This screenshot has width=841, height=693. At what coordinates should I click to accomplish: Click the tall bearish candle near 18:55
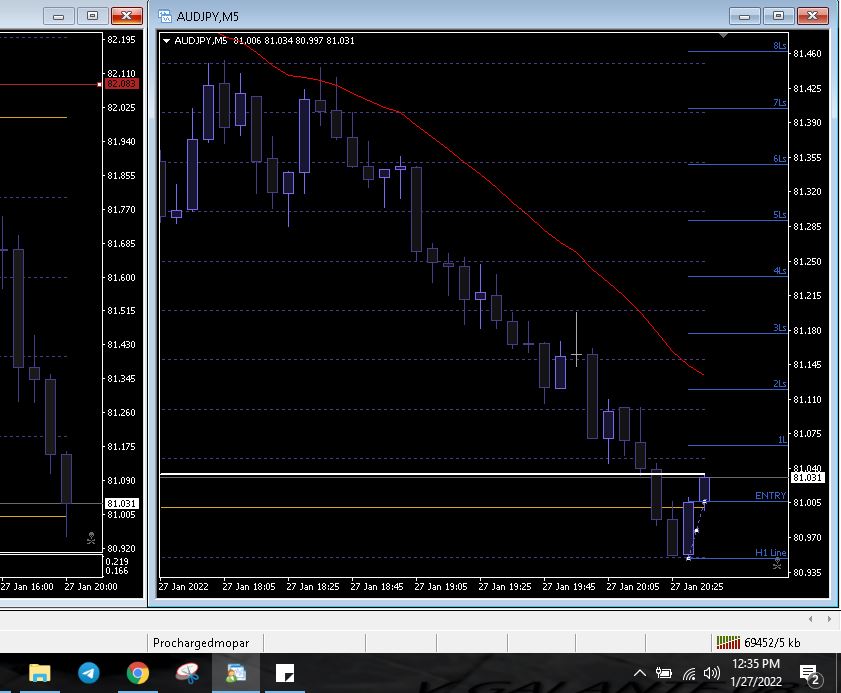click(x=416, y=209)
